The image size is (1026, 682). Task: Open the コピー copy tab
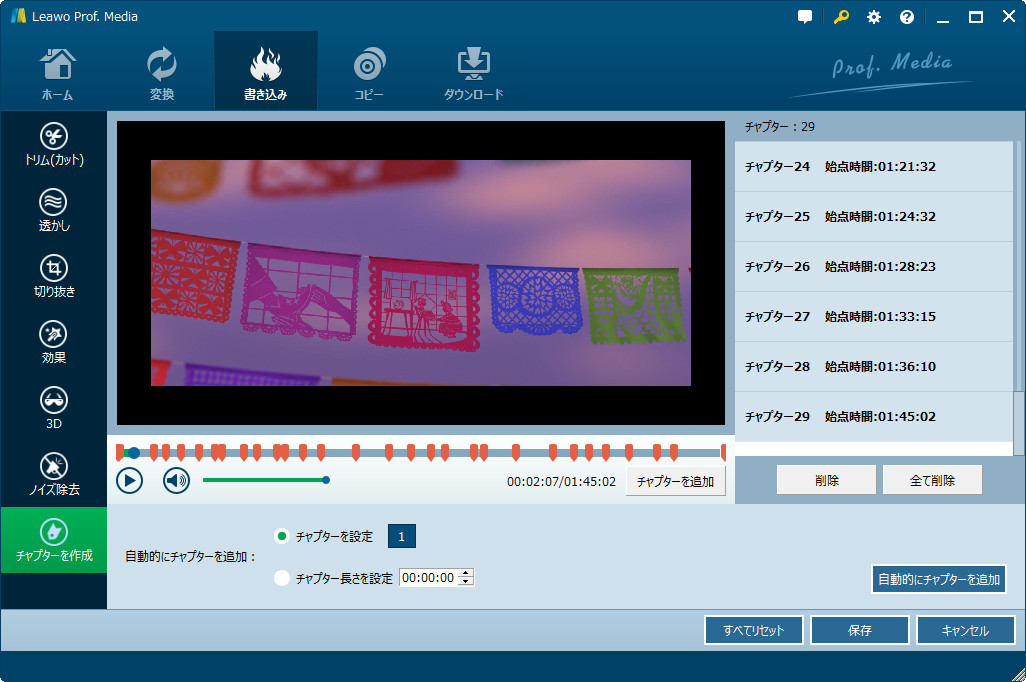tap(369, 73)
